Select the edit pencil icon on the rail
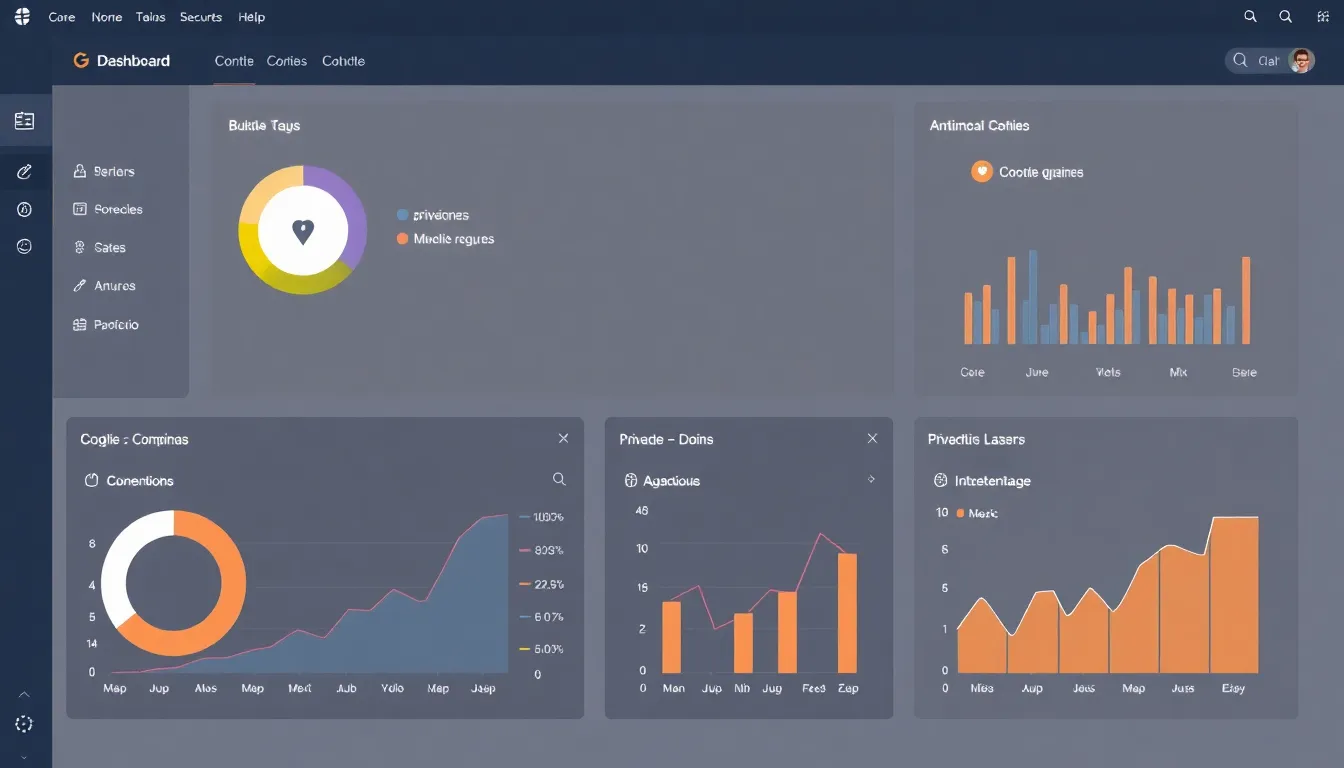 pyautogui.click(x=24, y=171)
